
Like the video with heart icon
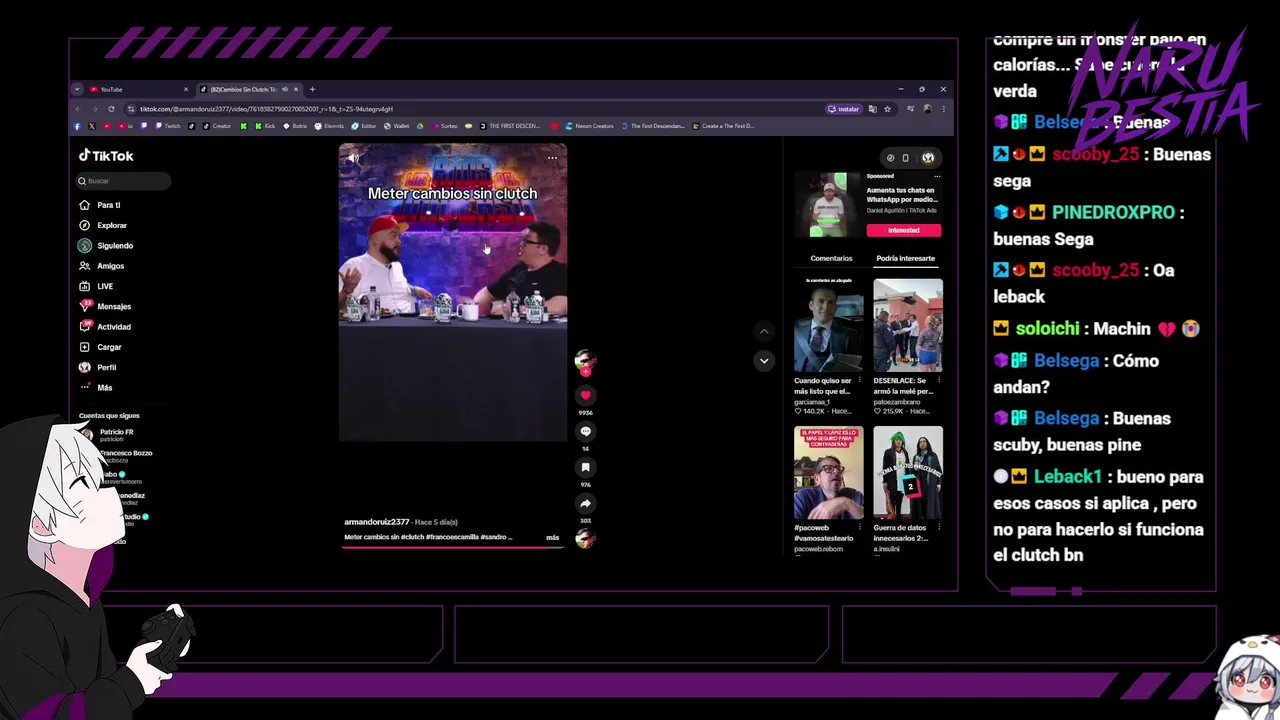(x=586, y=395)
